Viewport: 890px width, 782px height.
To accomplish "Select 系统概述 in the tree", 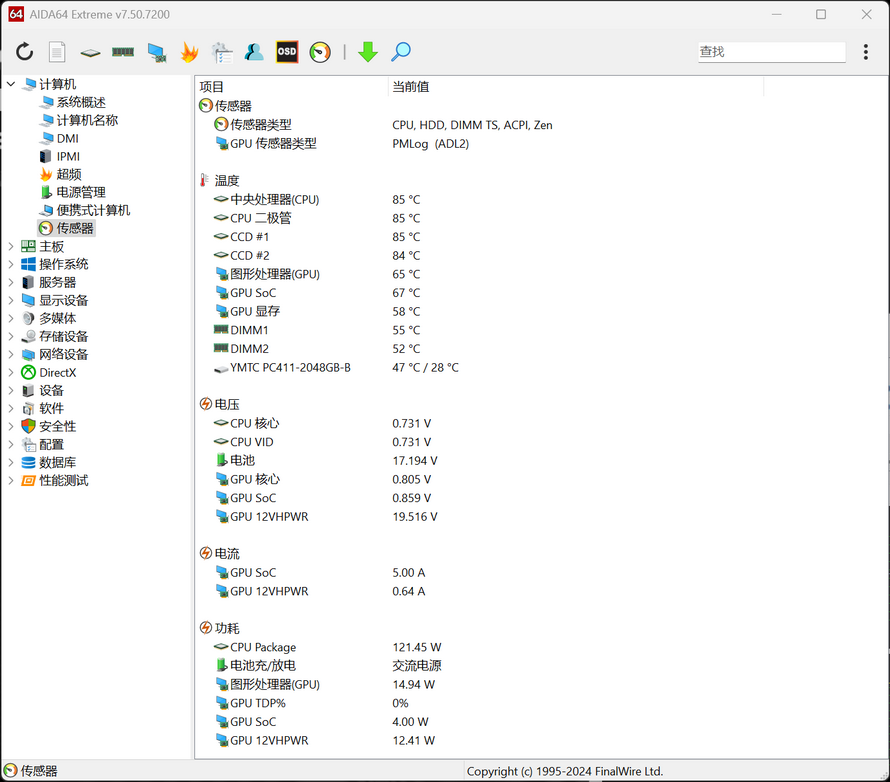I will 80,103.
